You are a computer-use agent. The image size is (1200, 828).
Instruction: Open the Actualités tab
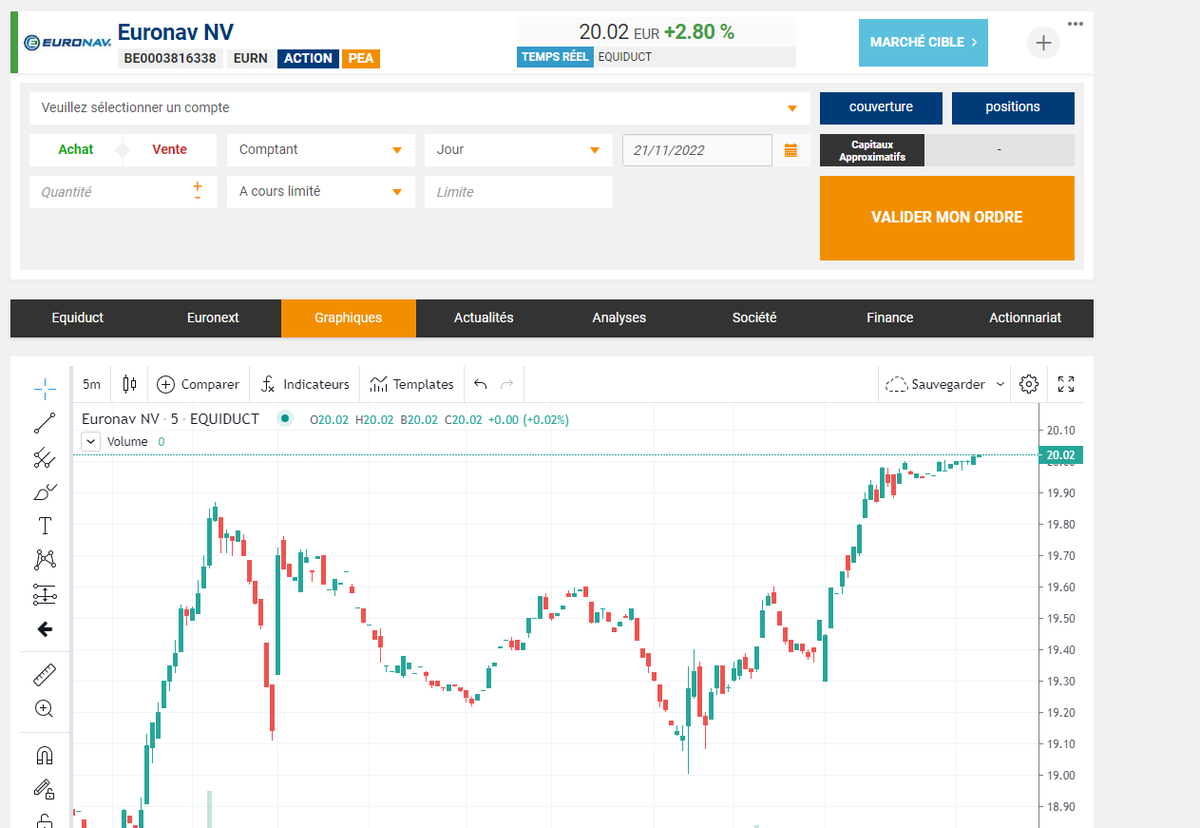pos(484,318)
